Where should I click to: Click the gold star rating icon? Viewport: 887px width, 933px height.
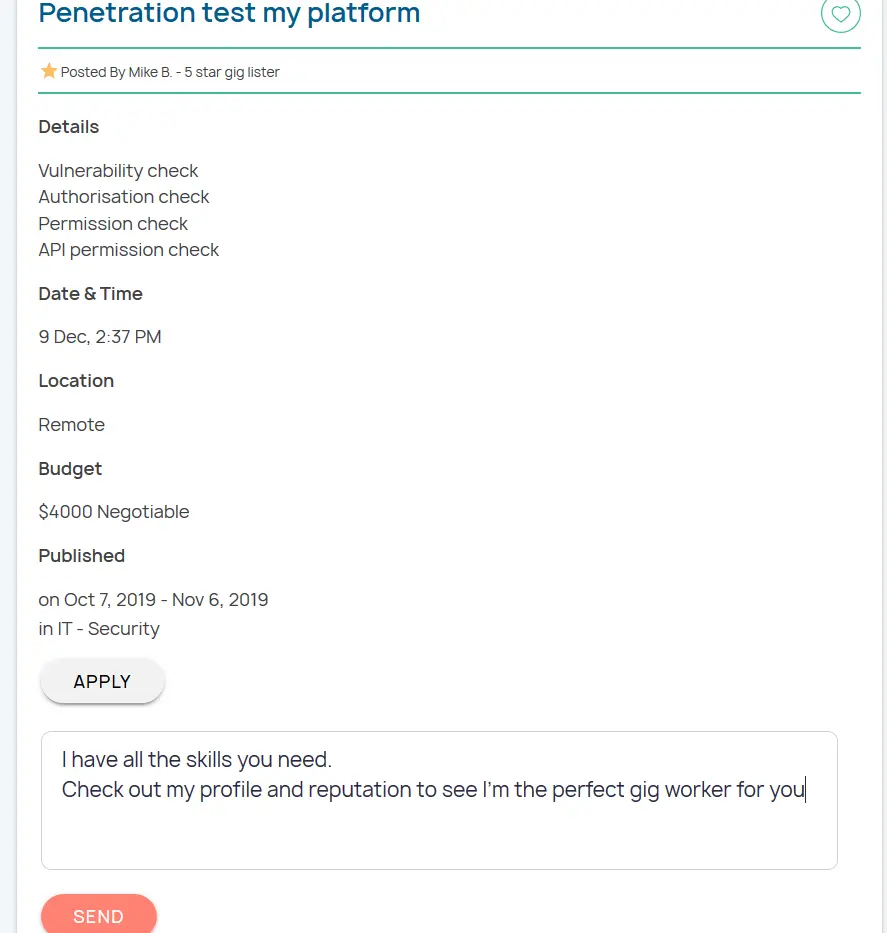49,71
